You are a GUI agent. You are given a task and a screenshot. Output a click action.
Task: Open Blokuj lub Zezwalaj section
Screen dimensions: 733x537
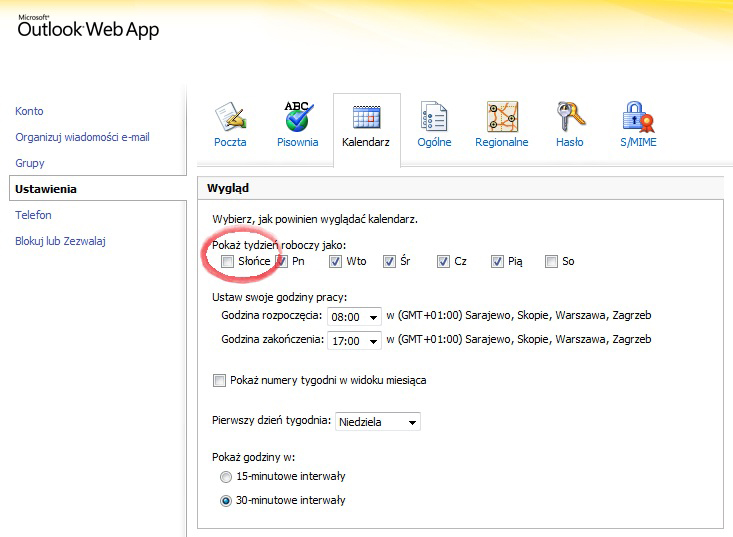[x=60, y=241]
